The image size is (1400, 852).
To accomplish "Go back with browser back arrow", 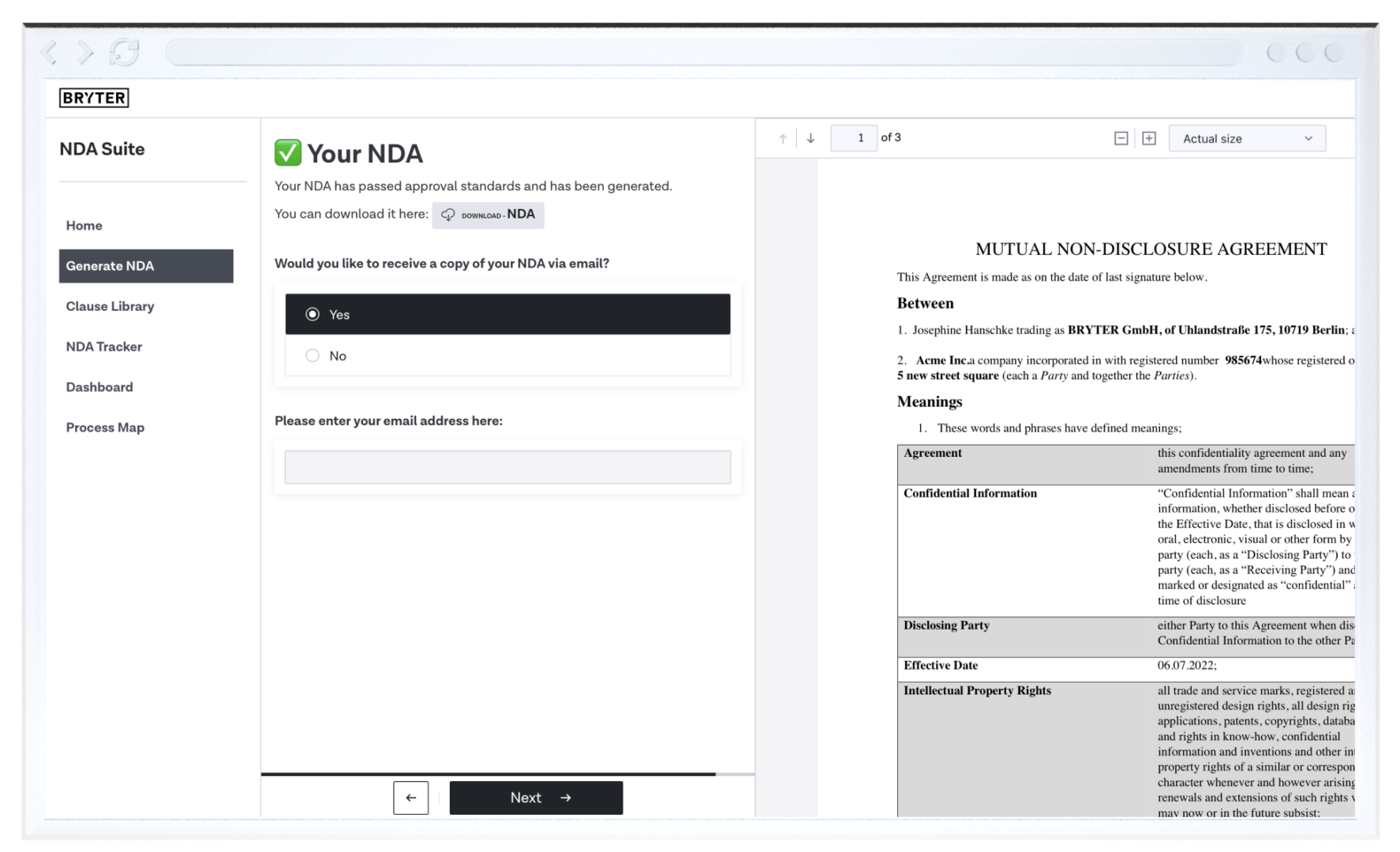I will click(x=50, y=53).
